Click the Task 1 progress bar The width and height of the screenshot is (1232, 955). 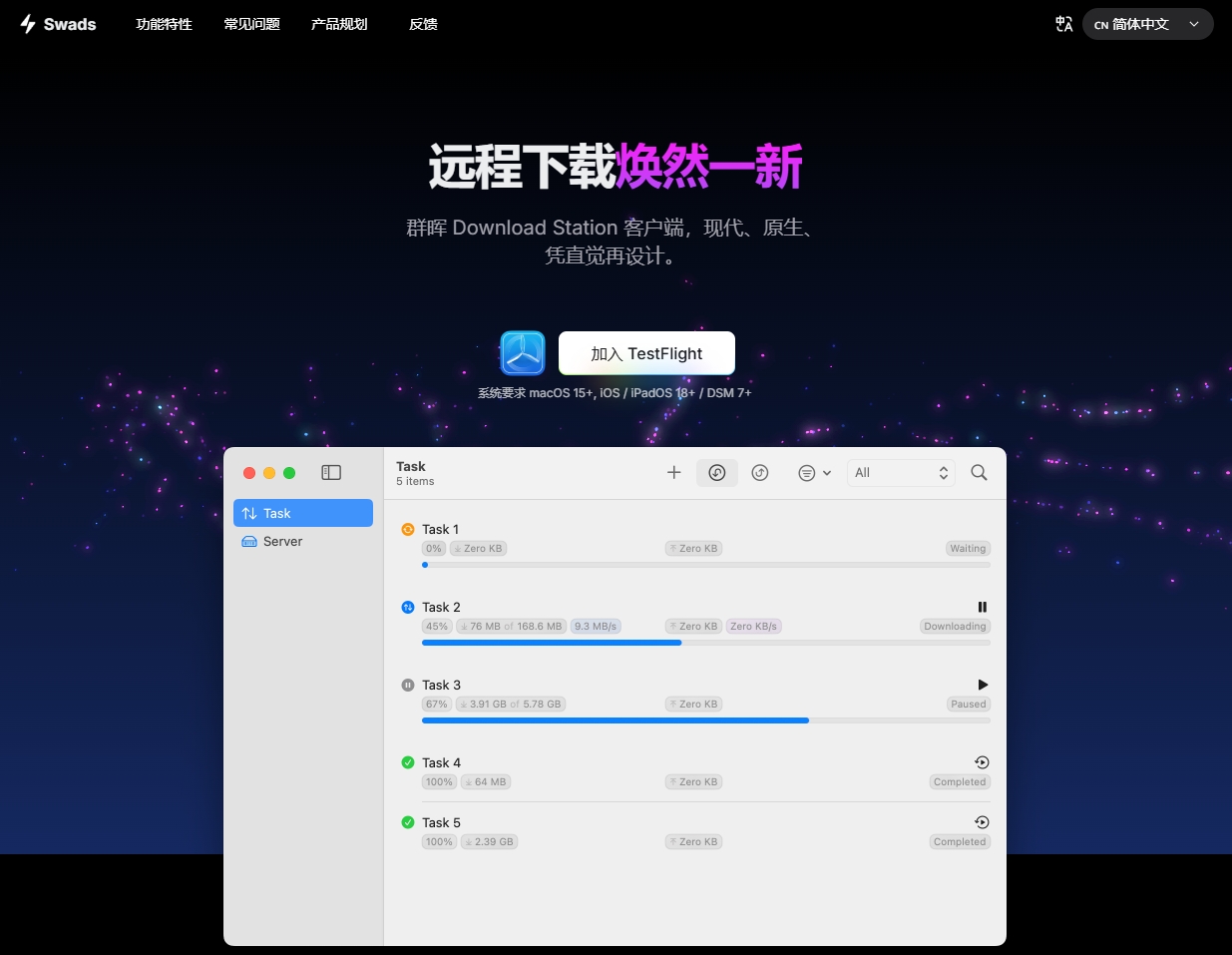point(706,565)
